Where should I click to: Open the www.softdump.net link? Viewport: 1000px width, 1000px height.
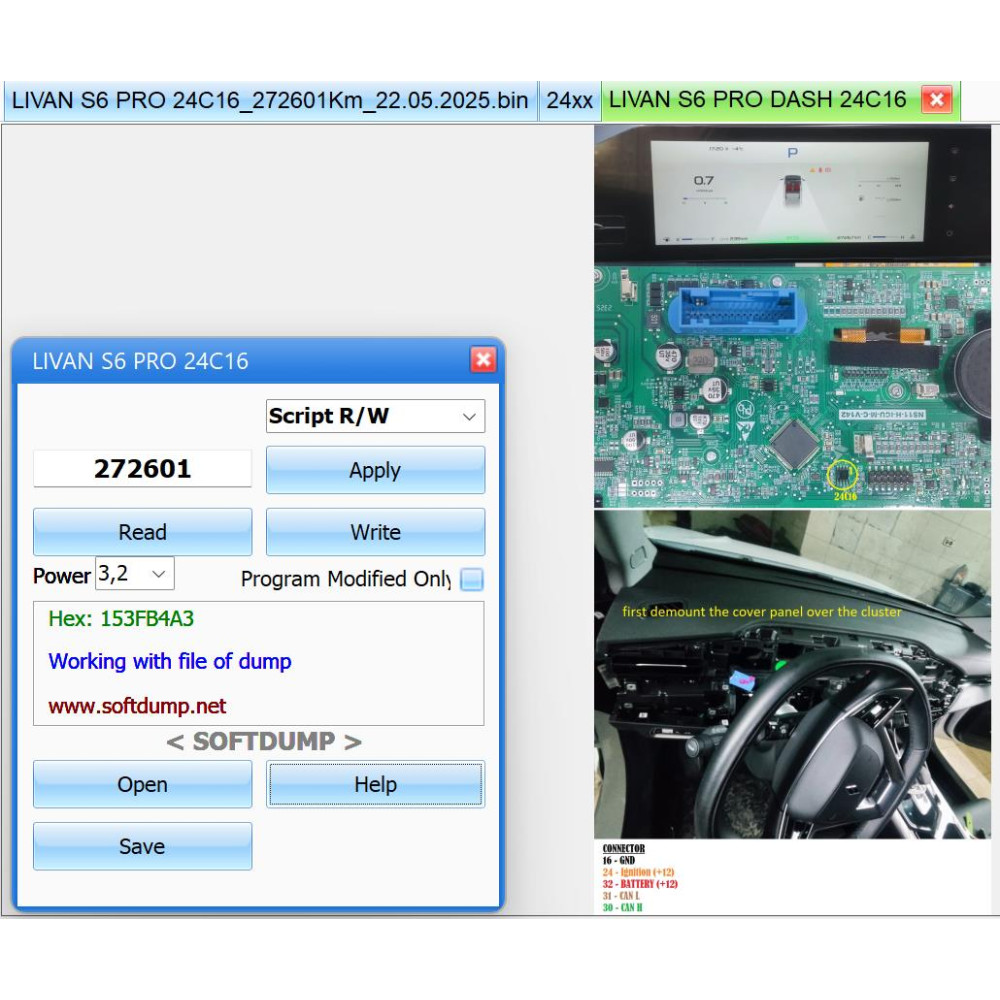pyautogui.click(x=137, y=706)
